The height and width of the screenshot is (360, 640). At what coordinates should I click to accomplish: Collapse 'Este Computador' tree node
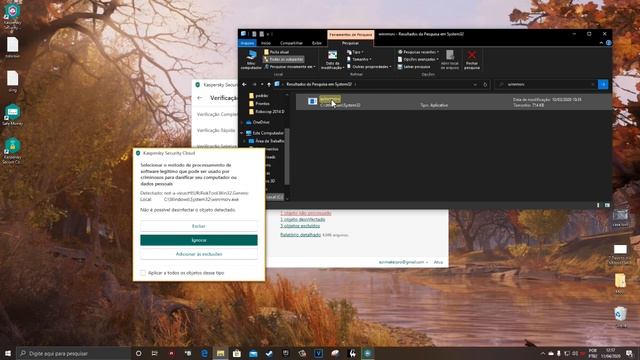pyautogui.click(x=242, y=133)
